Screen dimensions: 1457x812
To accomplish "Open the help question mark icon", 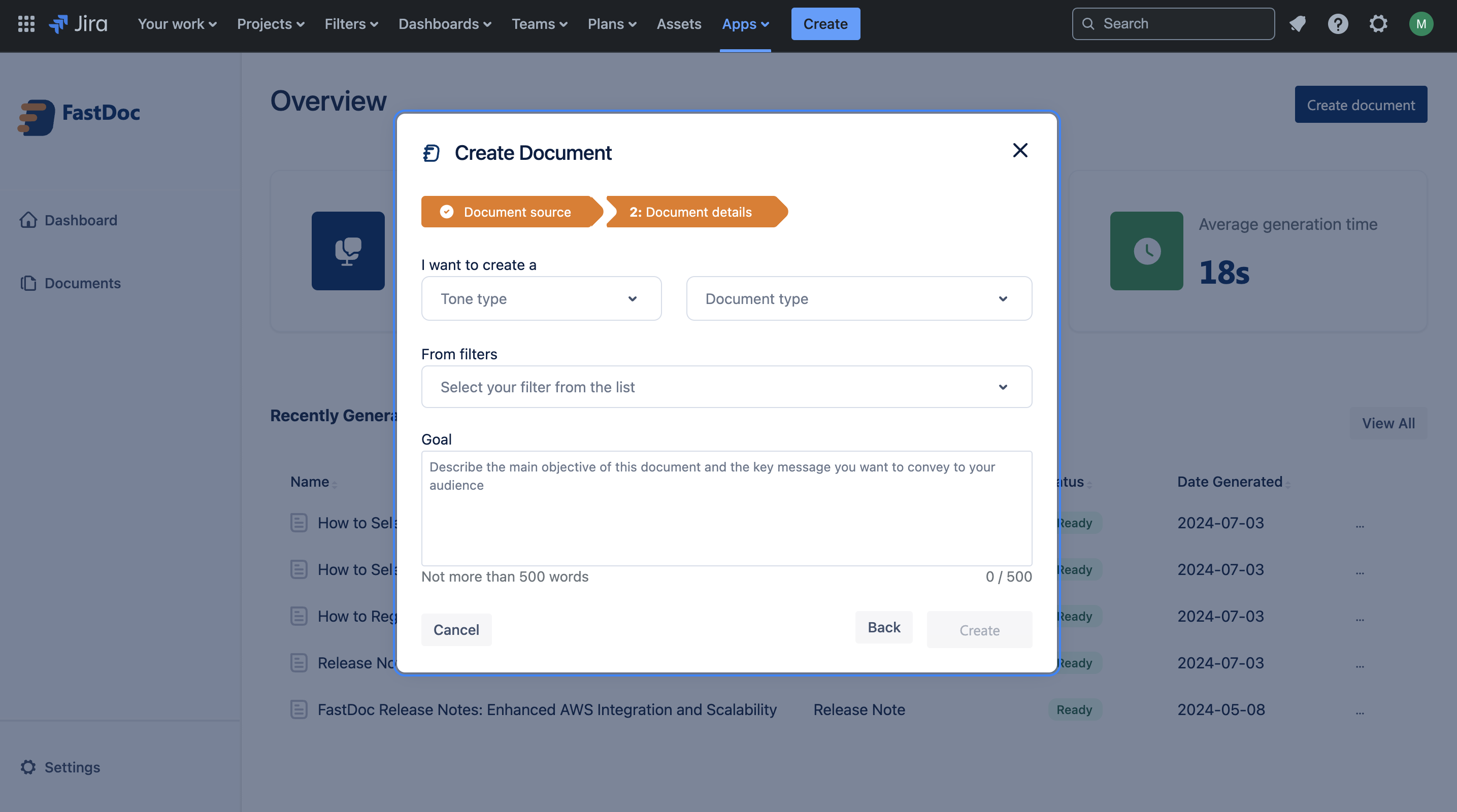I will [x=1338, y=24].
